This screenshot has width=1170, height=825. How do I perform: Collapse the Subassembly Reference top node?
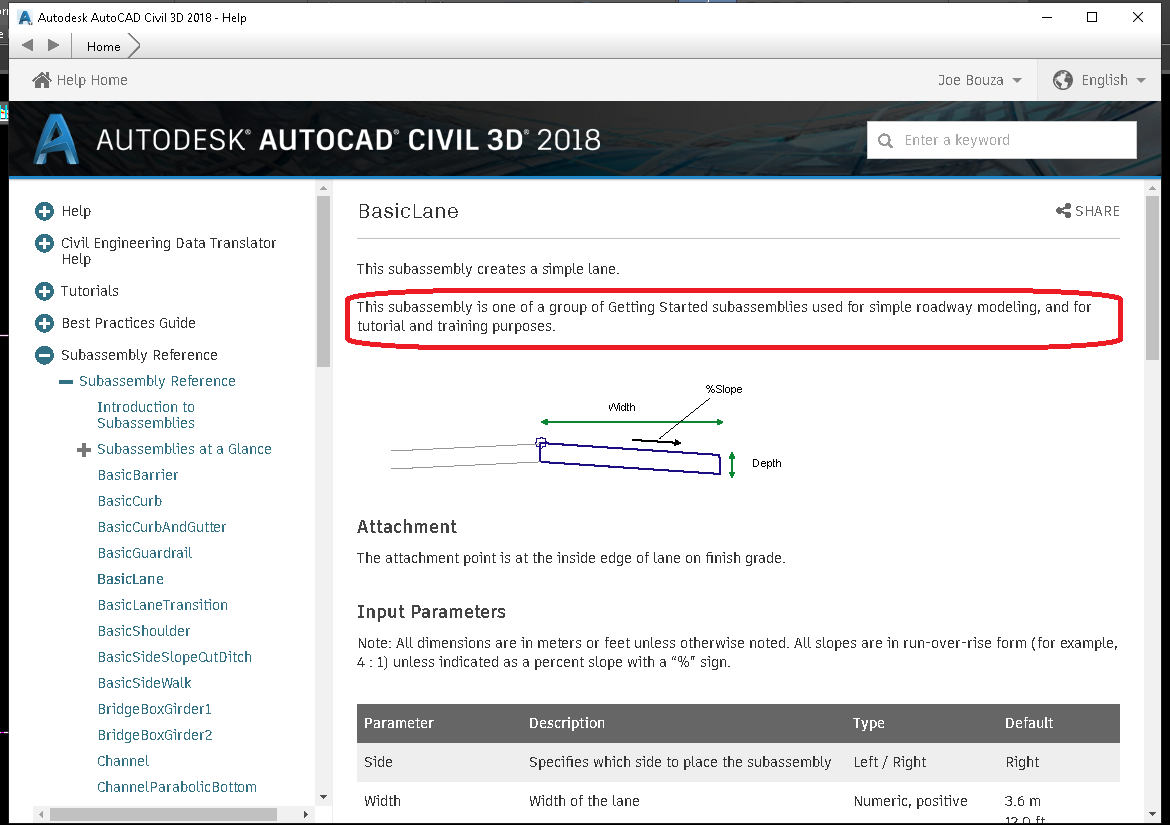44,355
